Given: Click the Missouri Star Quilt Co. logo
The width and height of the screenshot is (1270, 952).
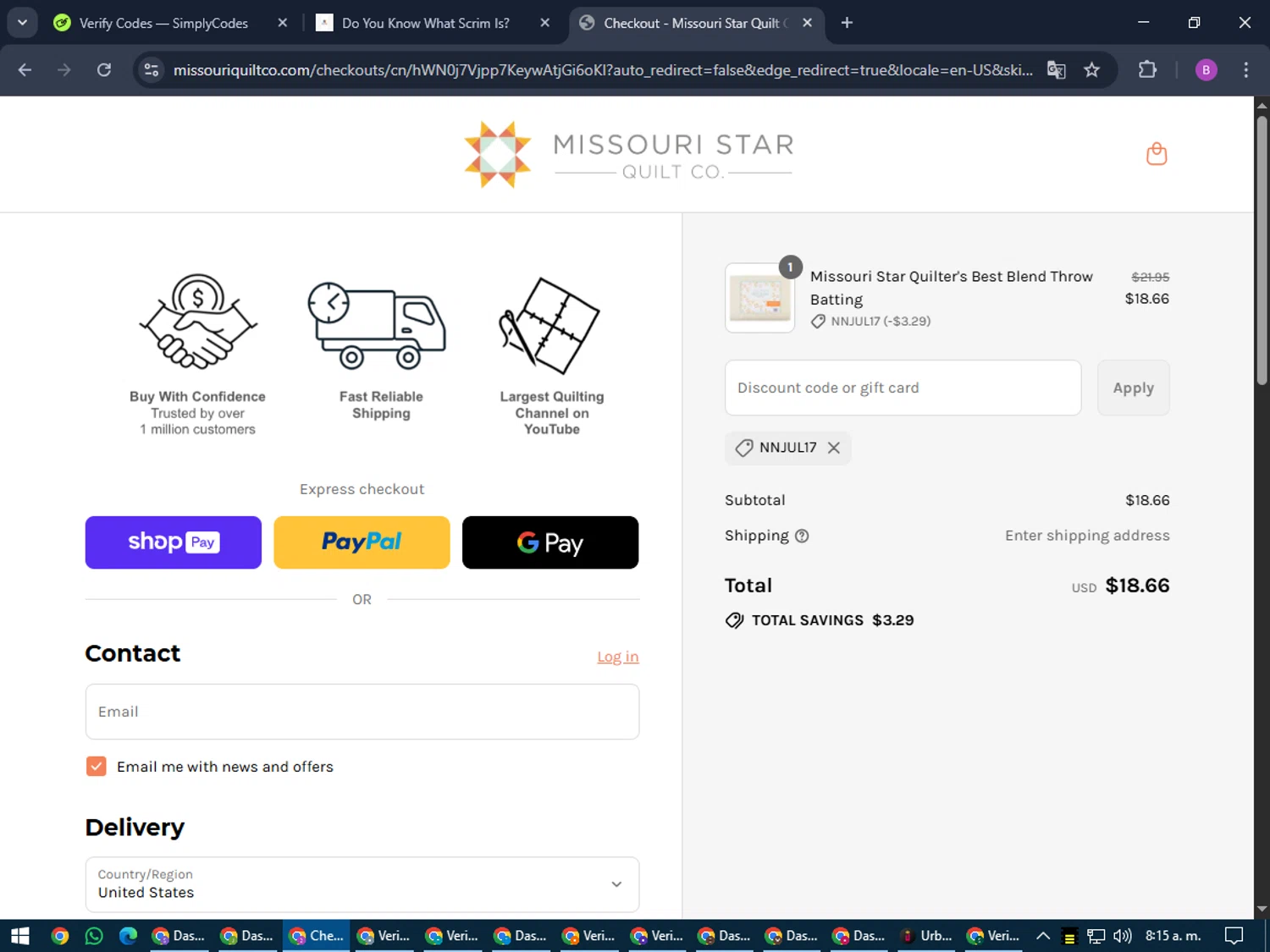Looking at the screenshot, I should pos(628,154).
